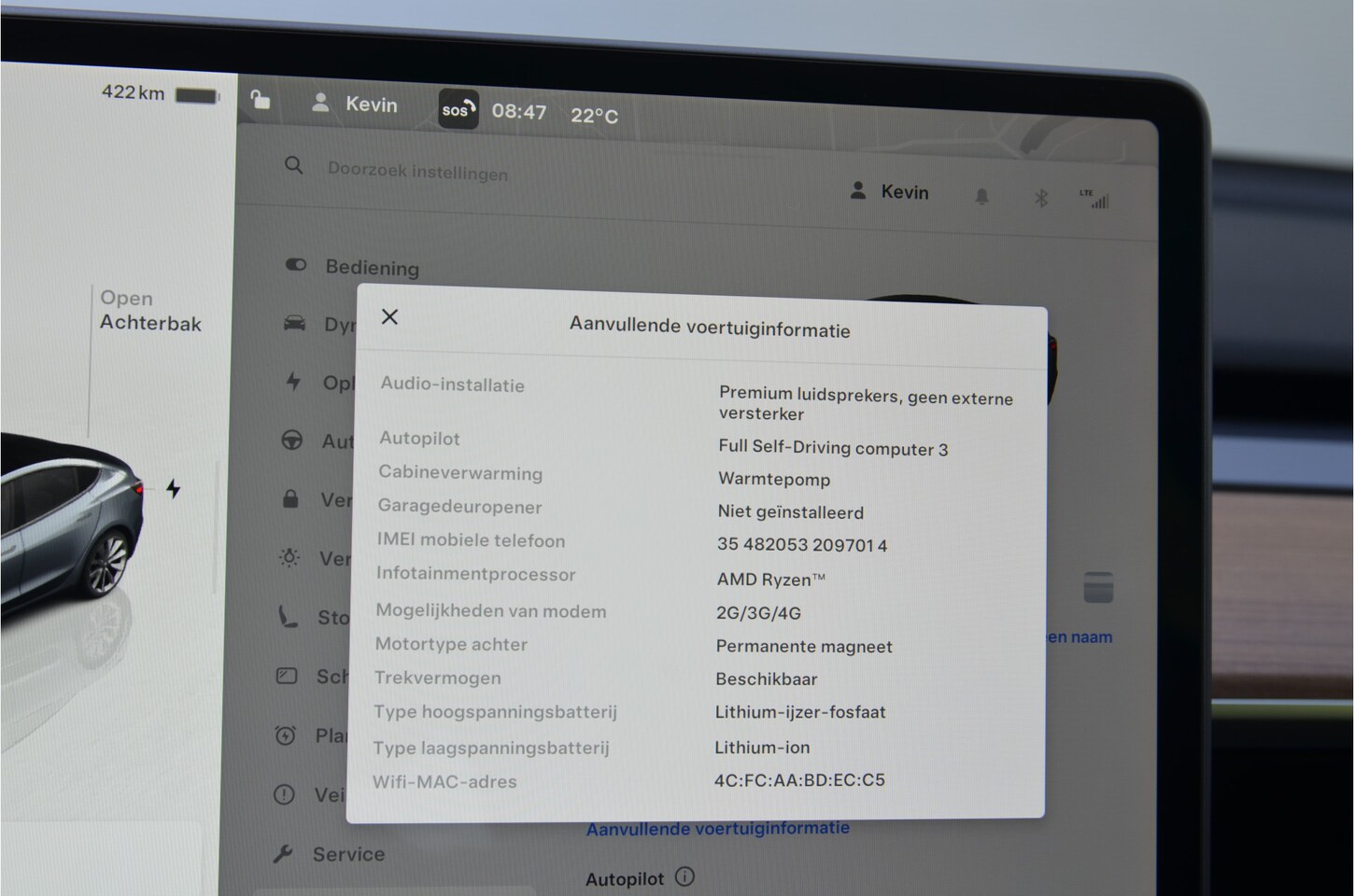
Task: Tap the charge port lightning icon near car
Action: [174, 488]
